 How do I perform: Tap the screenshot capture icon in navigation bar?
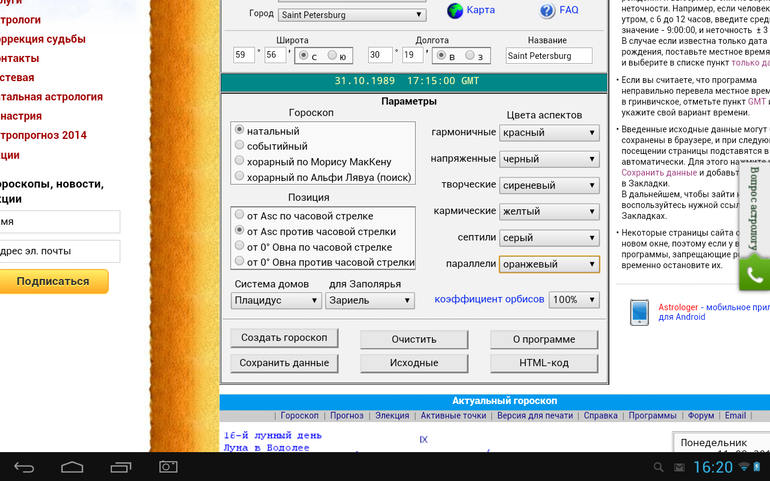[169, 467]
